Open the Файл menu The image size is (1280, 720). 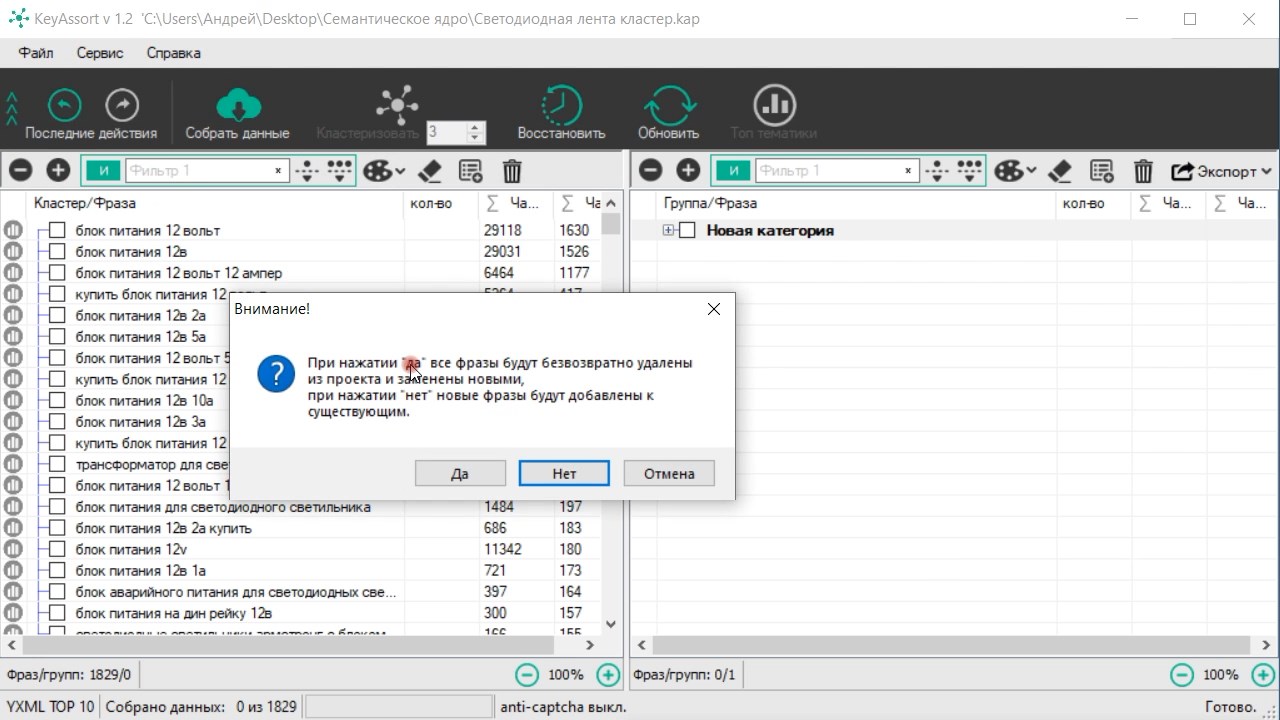(x=36, y=53)
